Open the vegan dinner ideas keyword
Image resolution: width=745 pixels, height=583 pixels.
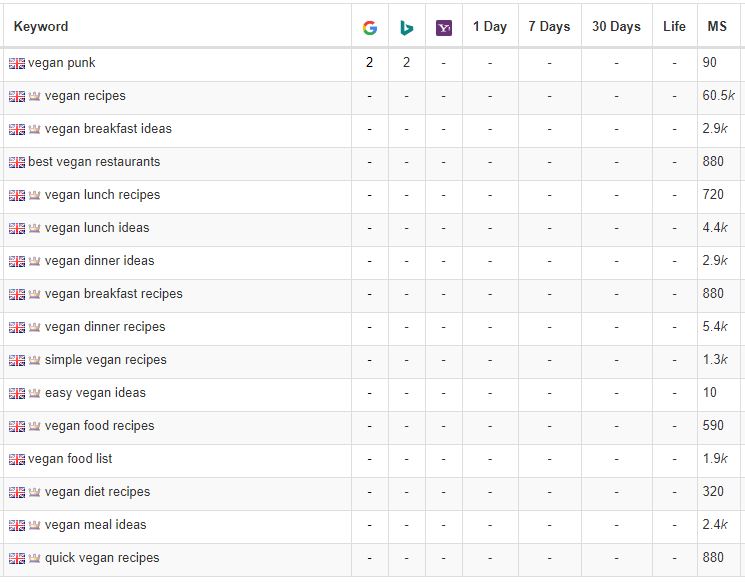coord(100,261)
